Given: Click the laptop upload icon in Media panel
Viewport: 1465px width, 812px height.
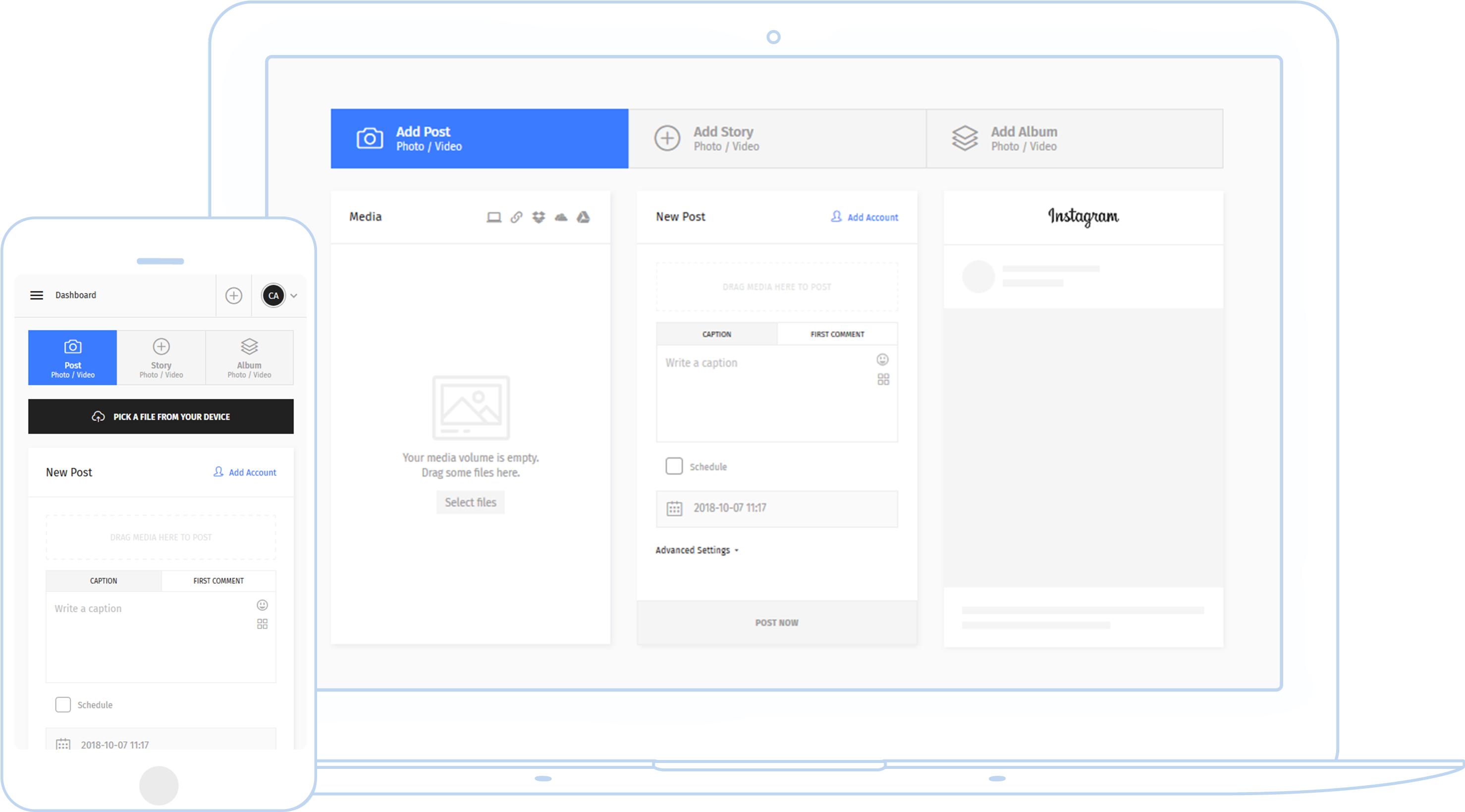Looking at the screenshot, I should click(493, 217).
